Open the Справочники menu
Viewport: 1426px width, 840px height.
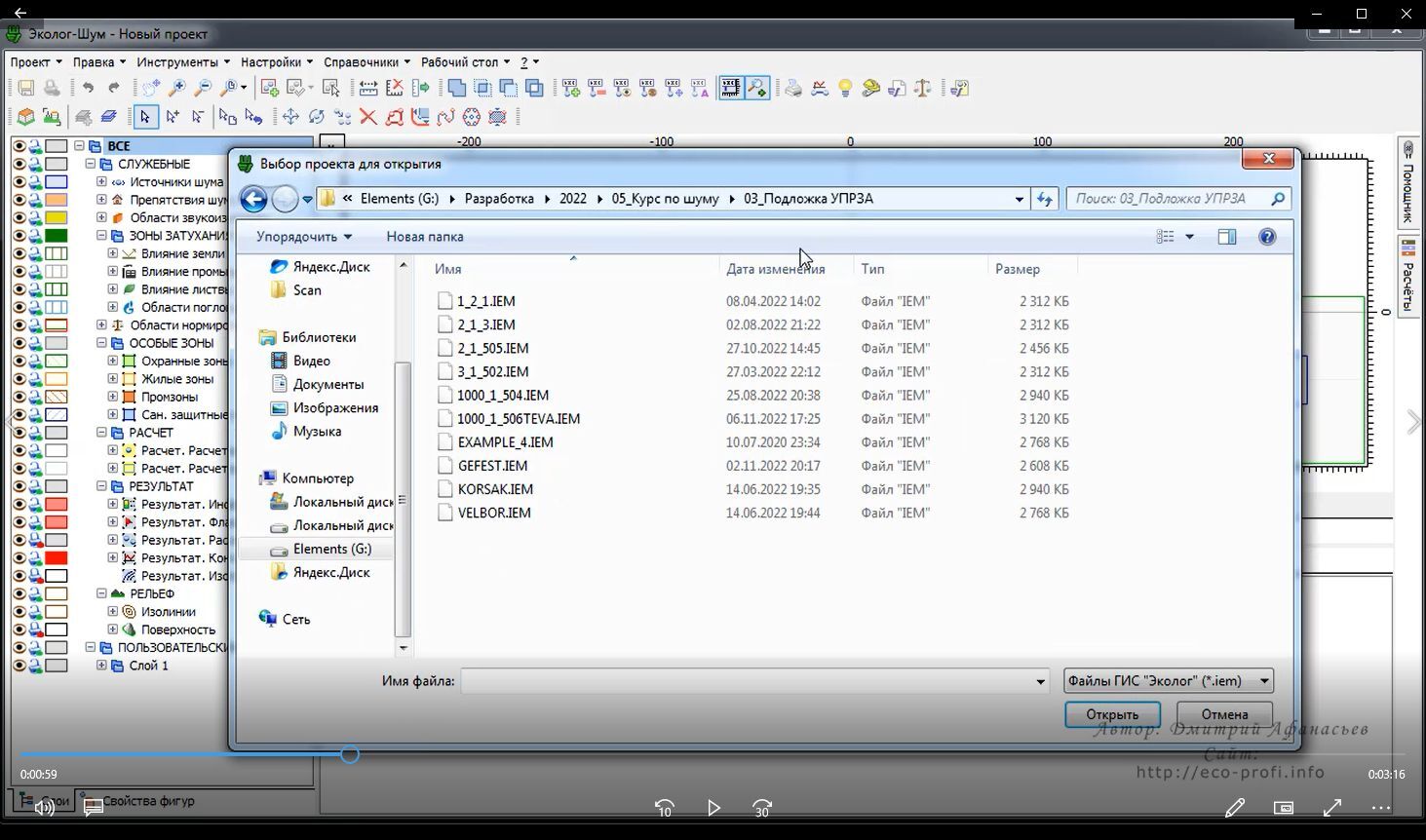point(366,62)
